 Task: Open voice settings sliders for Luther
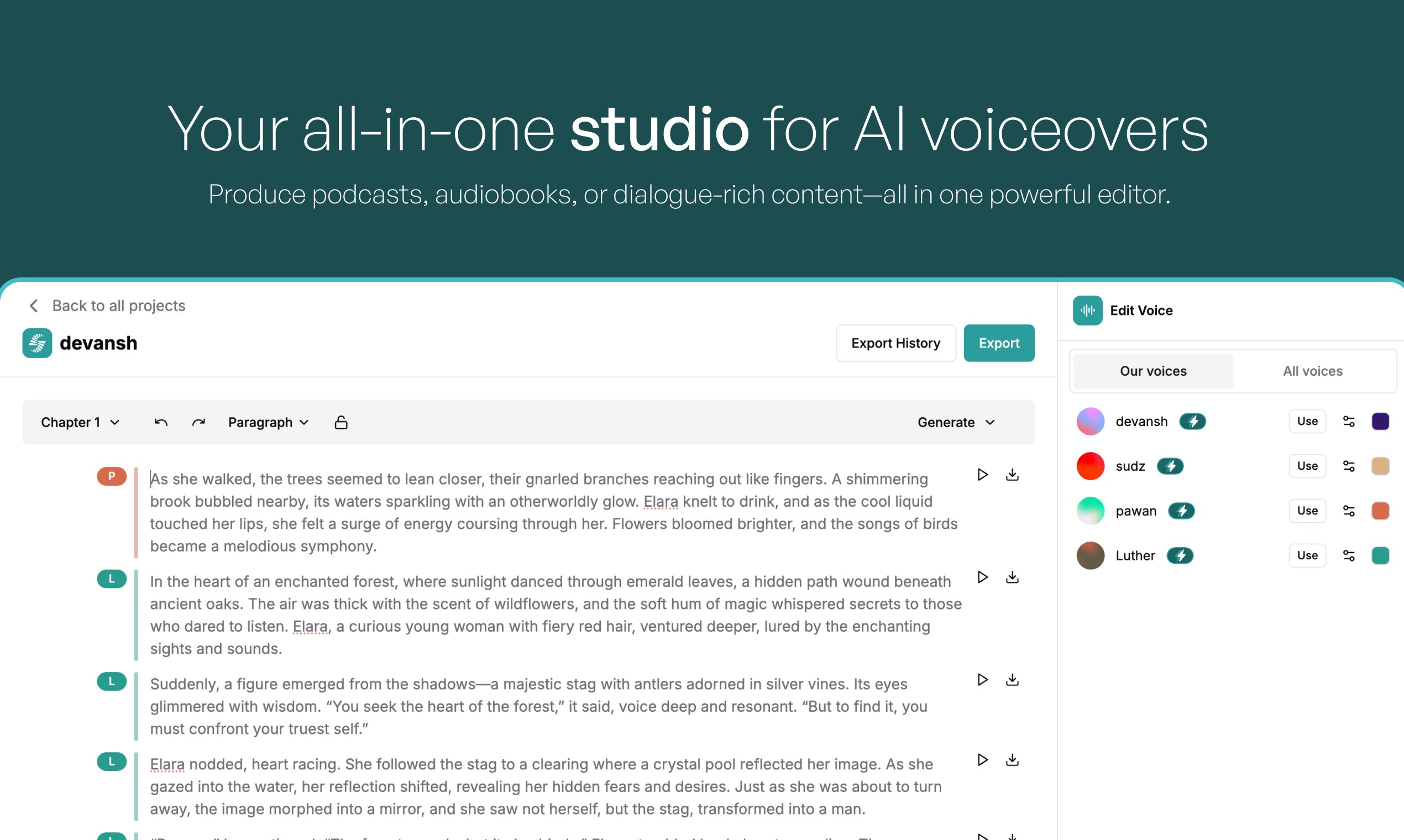(1349, 555)
